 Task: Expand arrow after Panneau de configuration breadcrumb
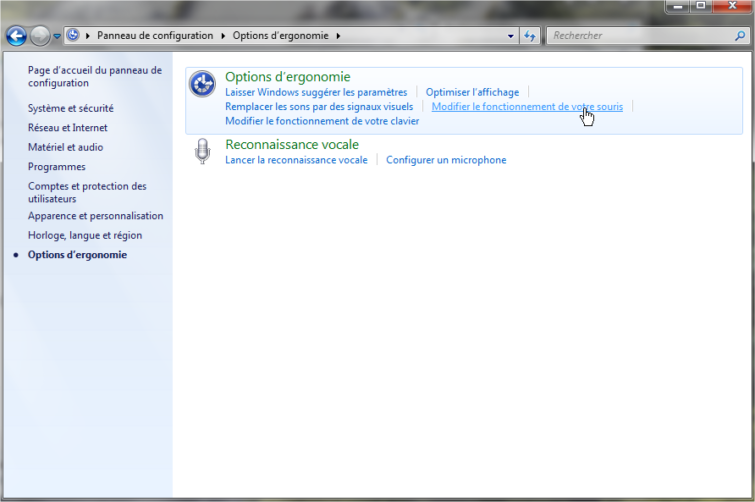(x=223, y=36)
